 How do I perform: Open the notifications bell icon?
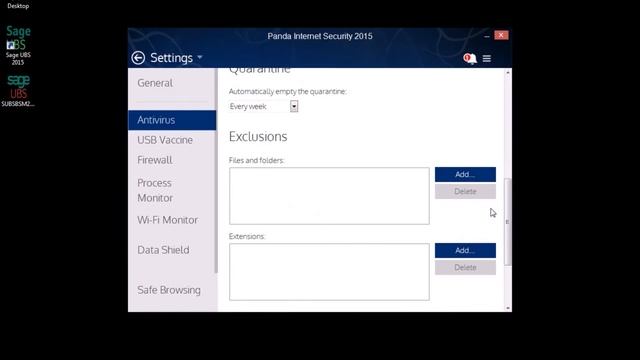(x=470, y=58)
